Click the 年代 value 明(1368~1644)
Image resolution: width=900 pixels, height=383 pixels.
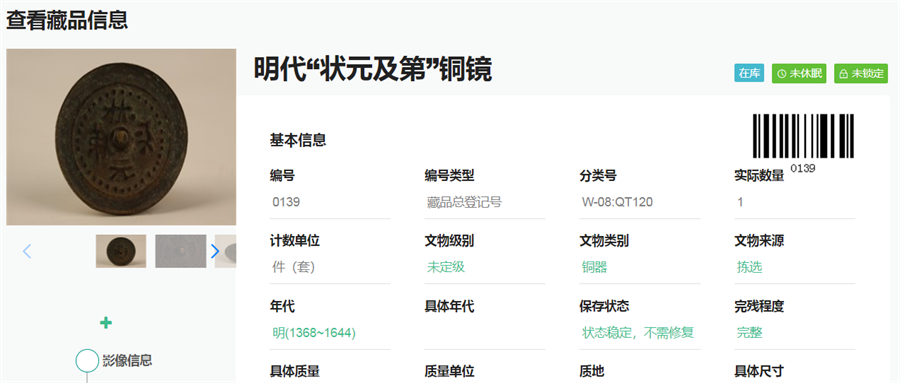point(314,333)
